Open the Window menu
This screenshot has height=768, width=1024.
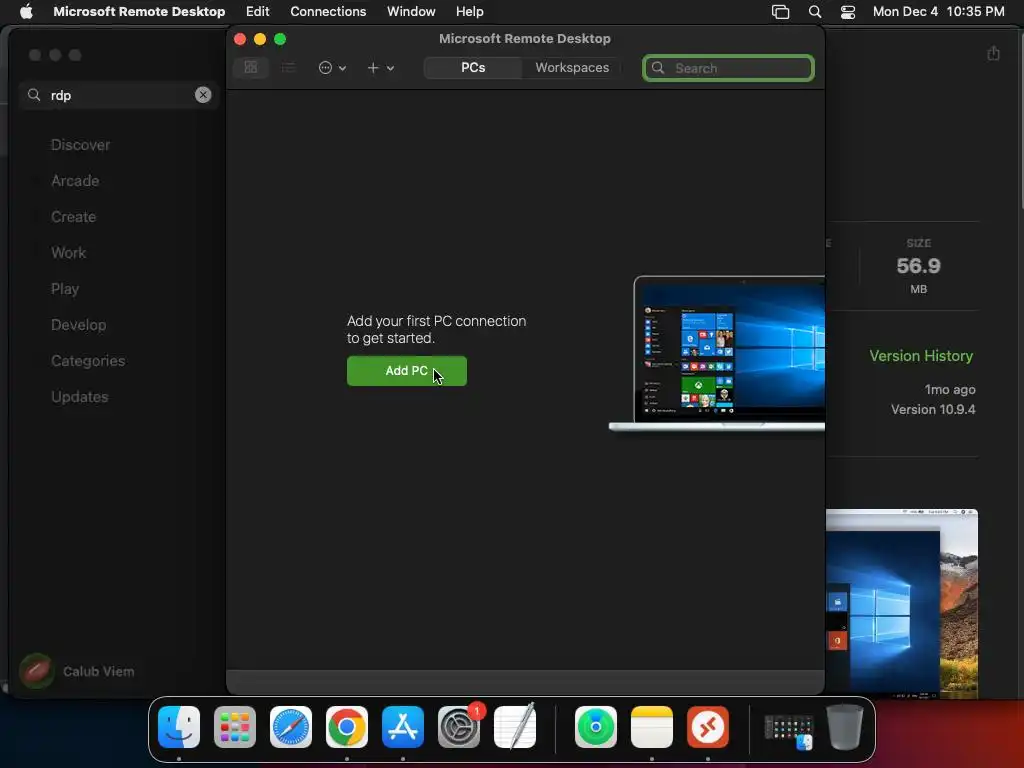pos(411,12)
